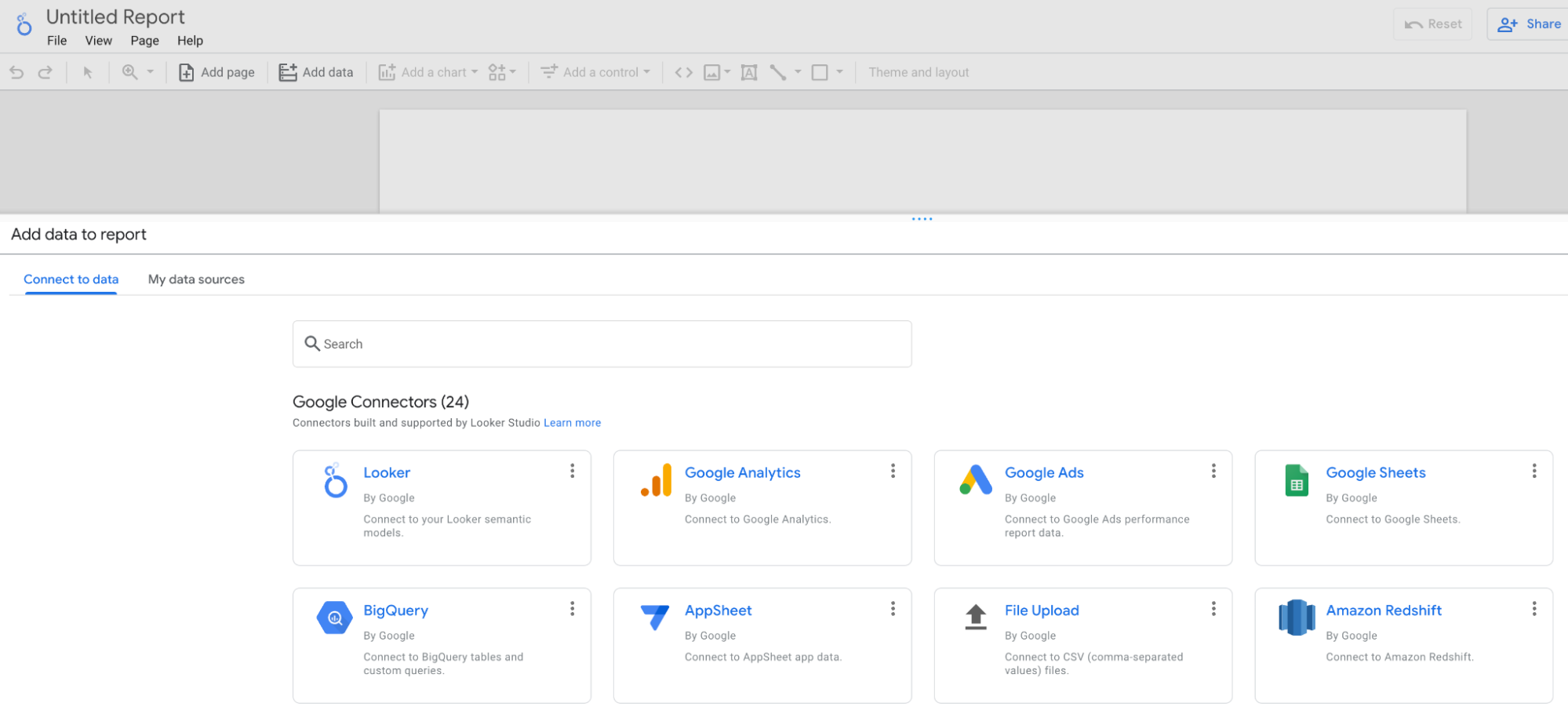Follow the Learn more link
Screen dimensions: 1568x718
573,423
